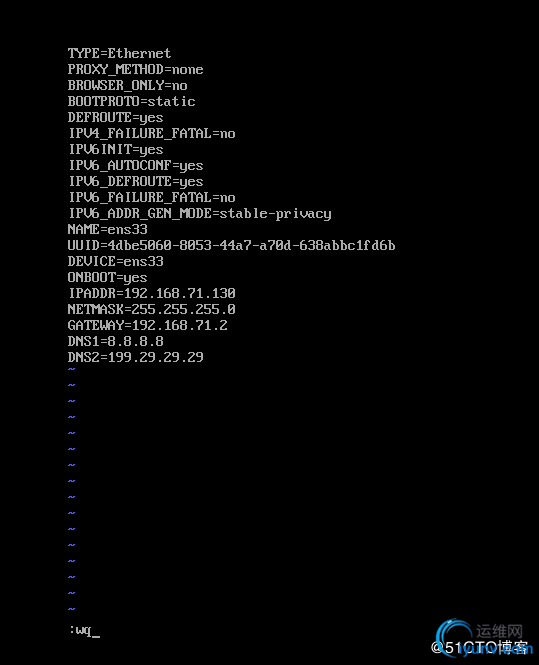Click the DNS2=199.29.29.29 line
The image size is (539, 665).
tap(135, 357)
